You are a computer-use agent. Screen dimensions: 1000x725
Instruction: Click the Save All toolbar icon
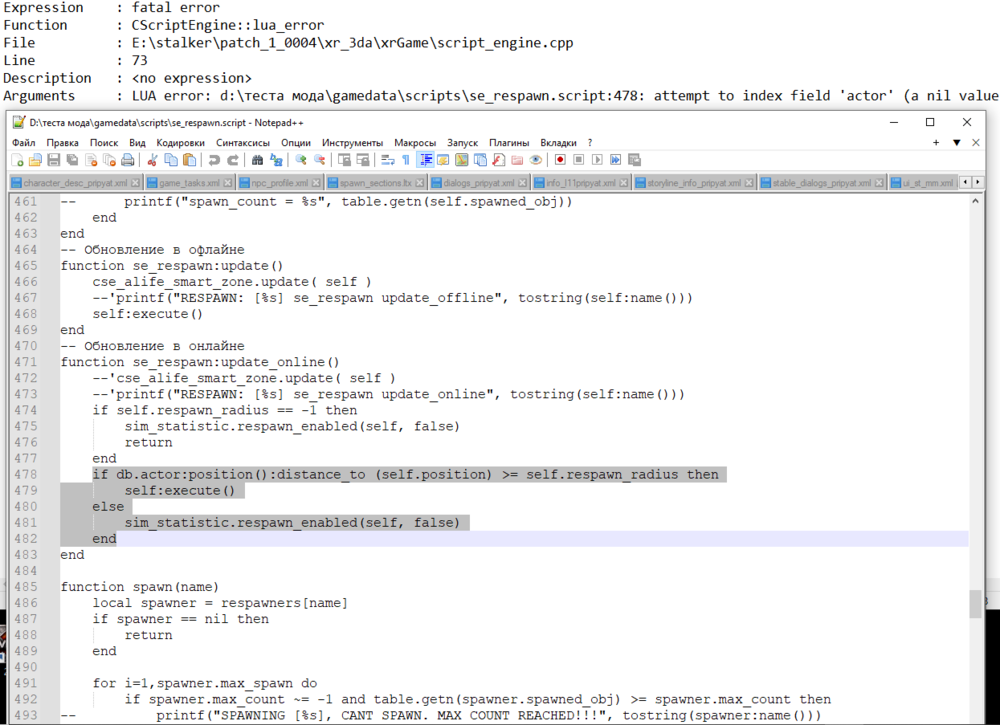click(71, 160)
